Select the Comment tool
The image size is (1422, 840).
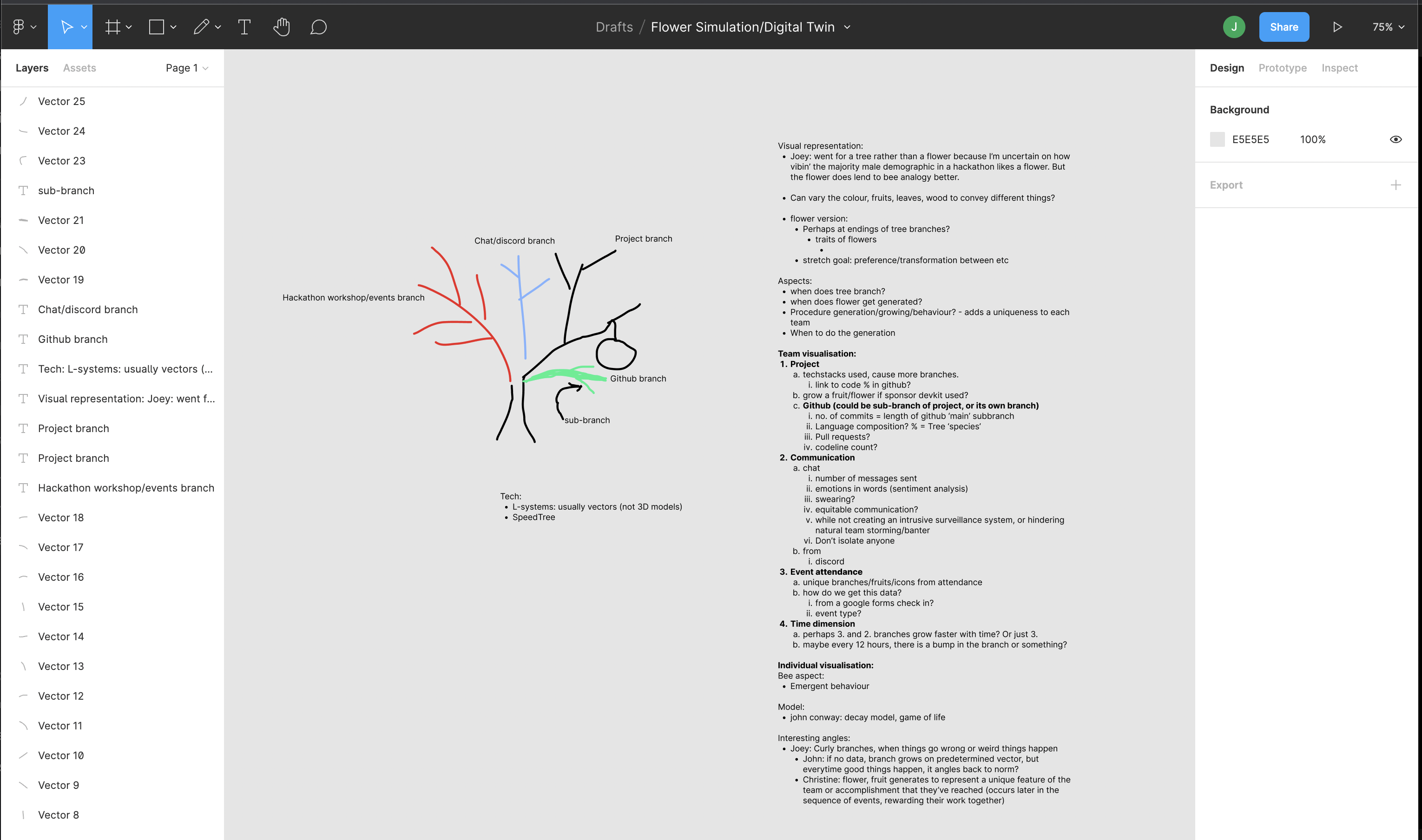pyautogui.click(x=318, y=26)
